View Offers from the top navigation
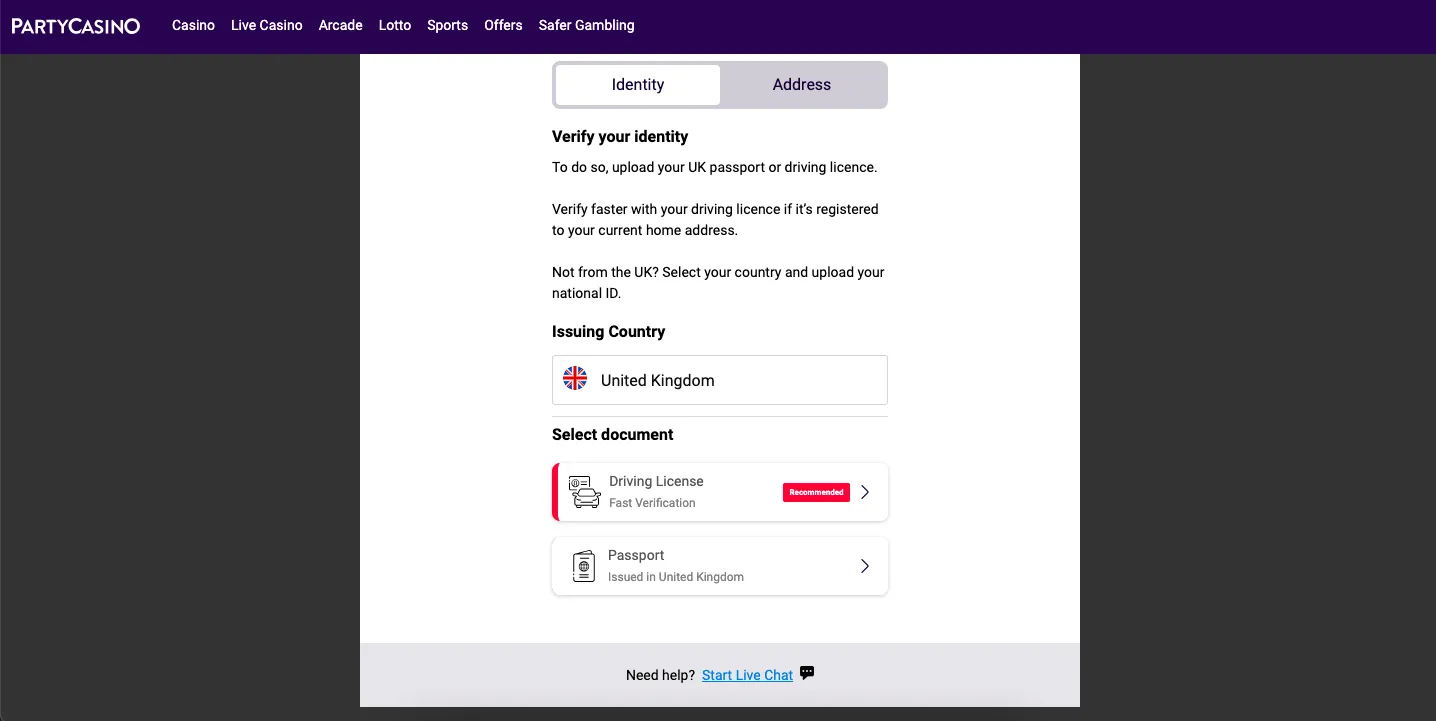The height and width of the screenshot is (721, 1436). click(503, 25)
